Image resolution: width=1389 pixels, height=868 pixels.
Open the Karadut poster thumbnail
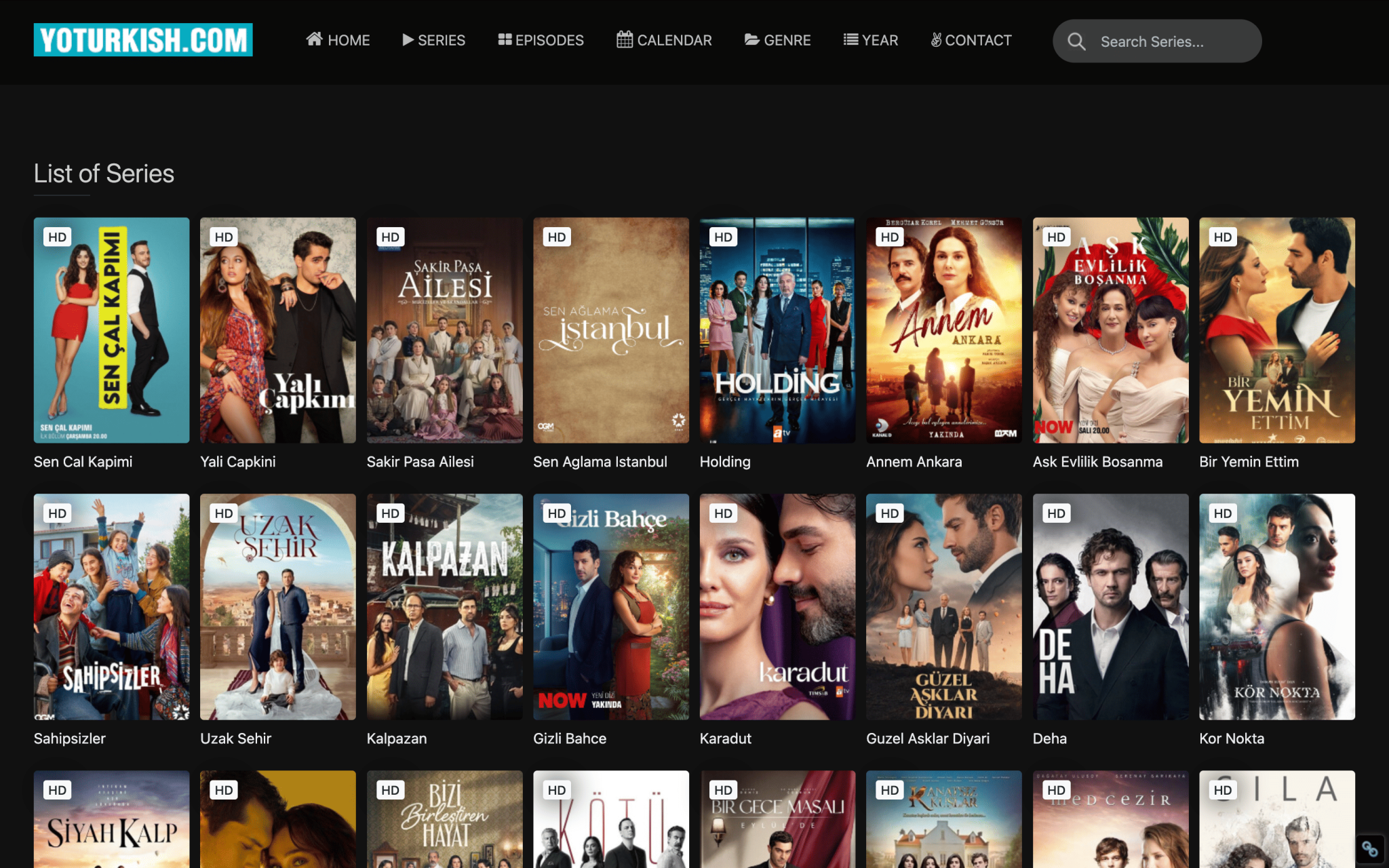coord(777,607)
